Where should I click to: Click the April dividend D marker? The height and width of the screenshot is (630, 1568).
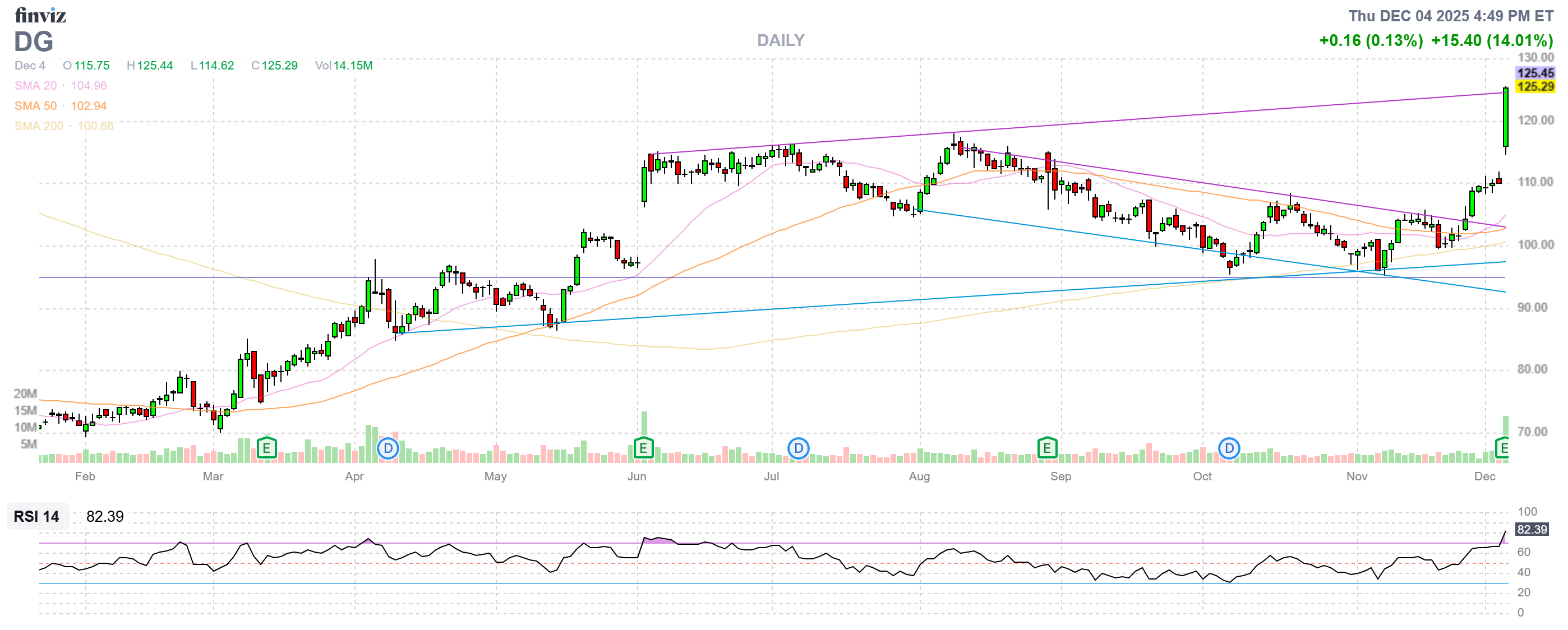tap(388, 449)
